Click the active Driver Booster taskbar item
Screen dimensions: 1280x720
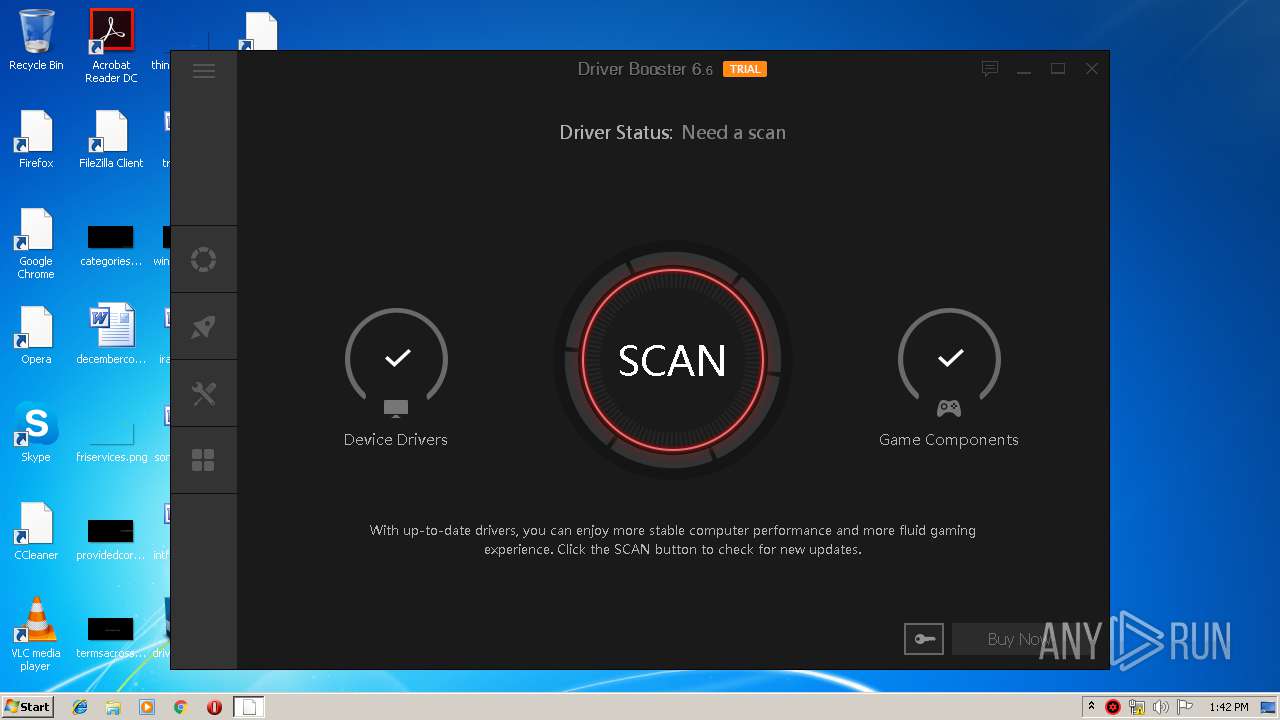tap(250, 707)
